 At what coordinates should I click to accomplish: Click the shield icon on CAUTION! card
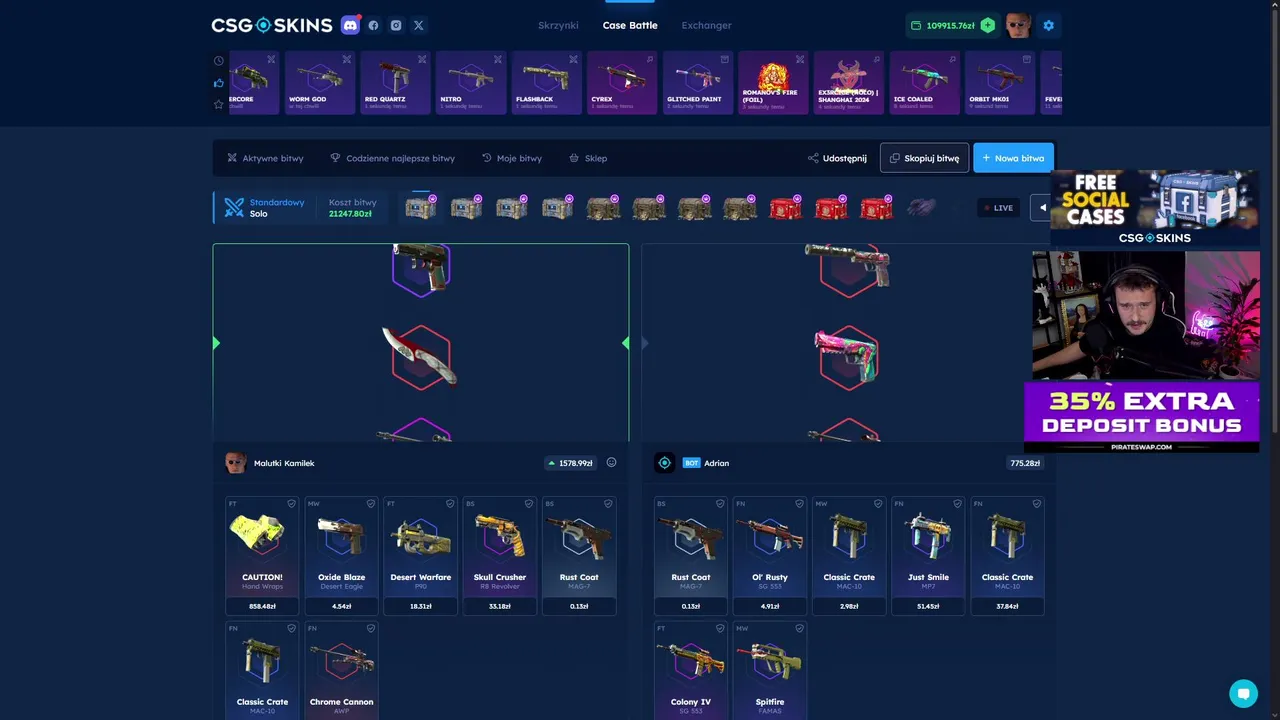click(292, 504)
